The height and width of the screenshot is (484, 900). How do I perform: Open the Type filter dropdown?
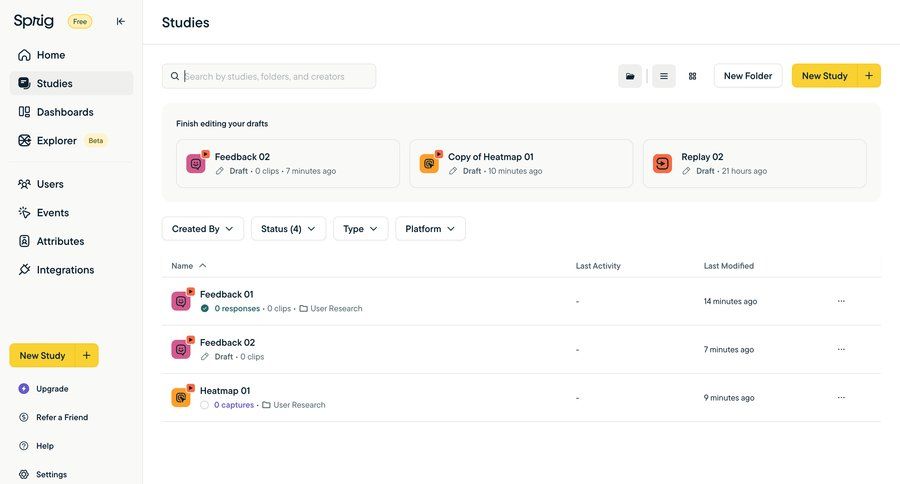[360, 229]
